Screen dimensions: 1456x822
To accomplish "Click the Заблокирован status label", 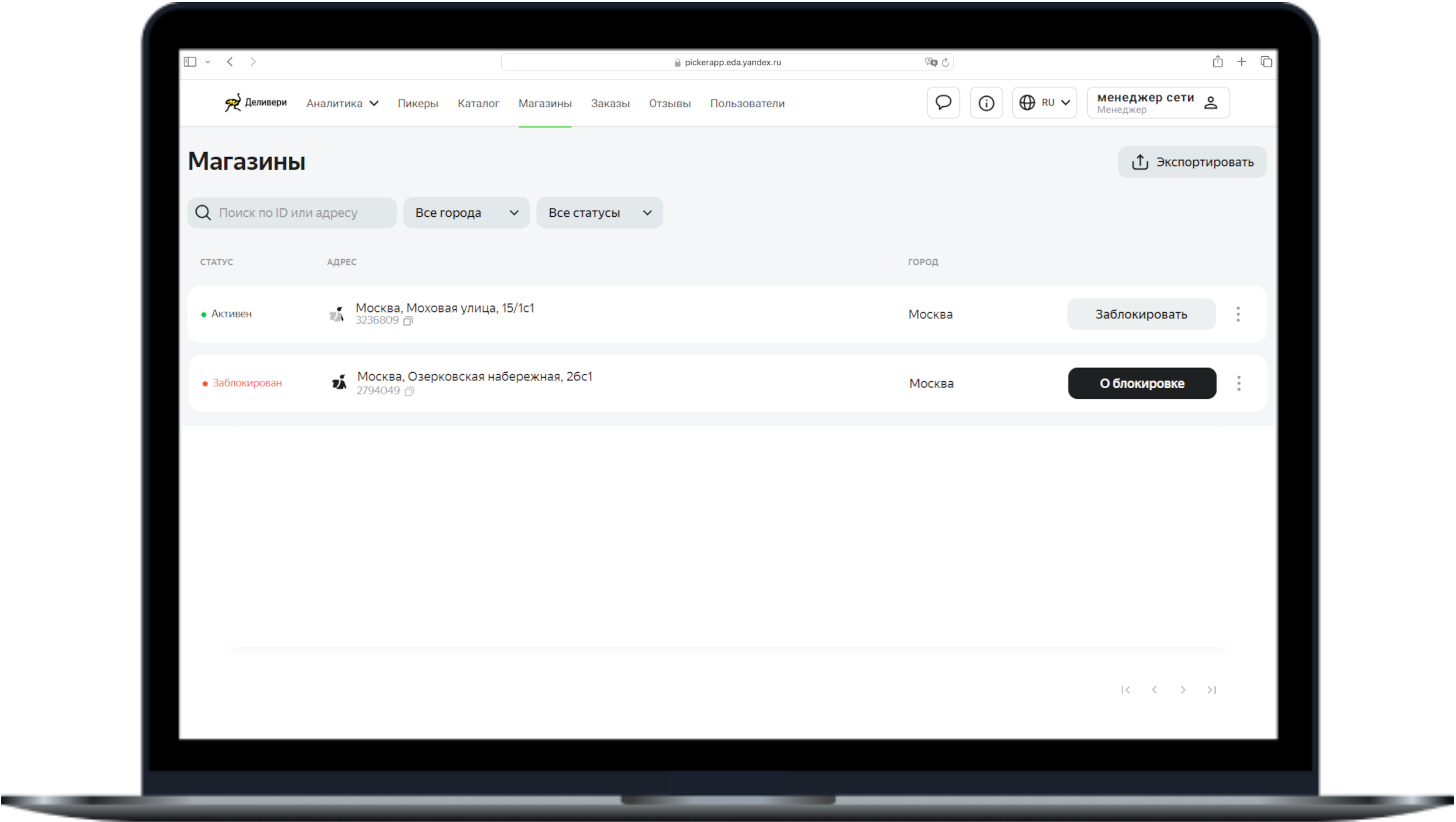I will pos(247,383).
